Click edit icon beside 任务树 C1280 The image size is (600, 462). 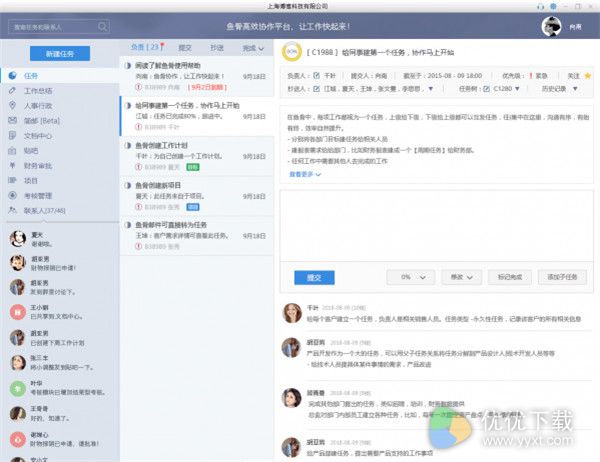[x=486, y=89]
